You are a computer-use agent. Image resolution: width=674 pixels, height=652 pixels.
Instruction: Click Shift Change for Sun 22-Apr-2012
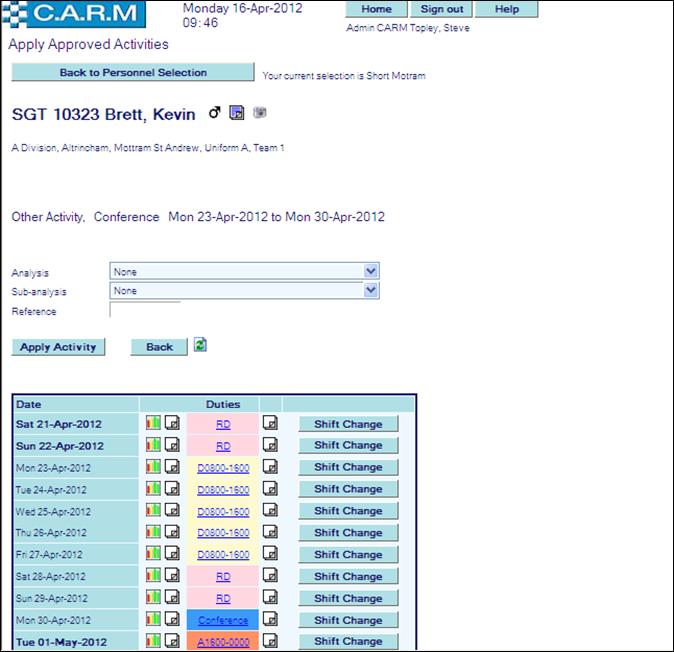tap(348, 445)
